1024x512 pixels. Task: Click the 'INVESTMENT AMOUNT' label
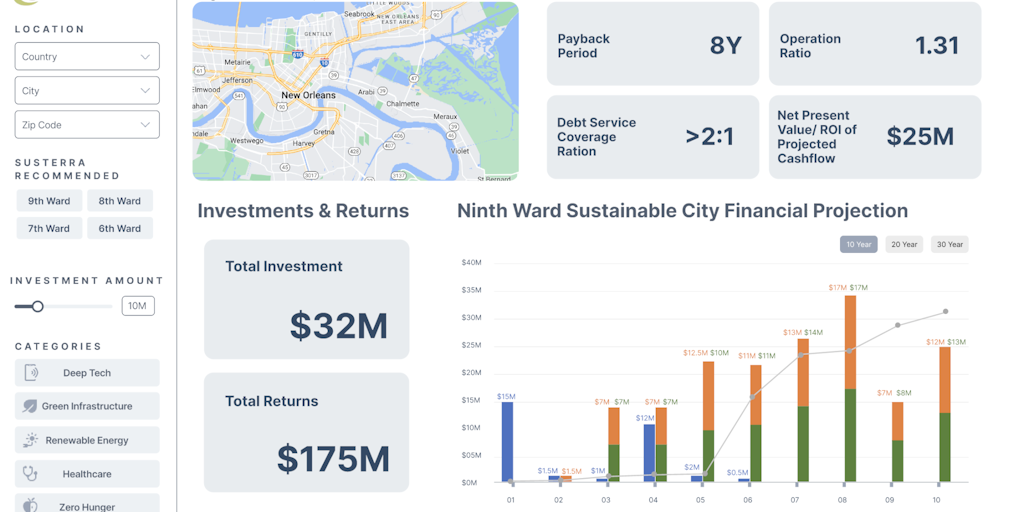pyautogui.click(x=87, y=281)
